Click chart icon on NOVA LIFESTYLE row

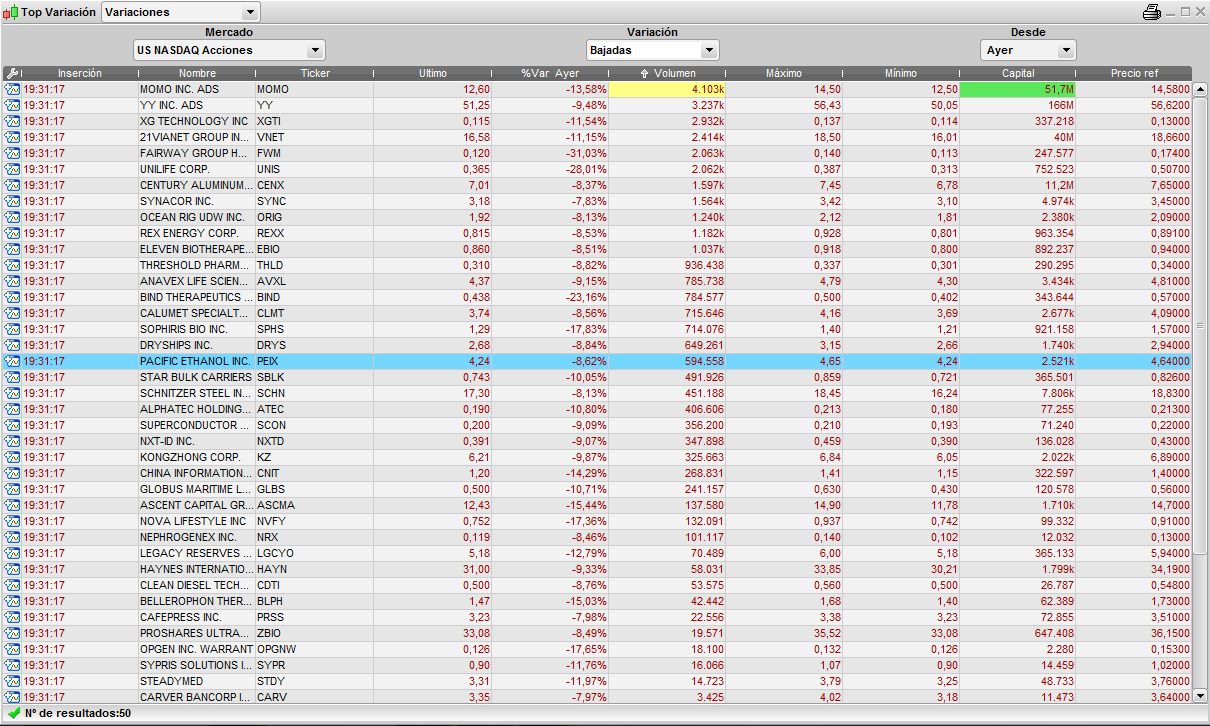click(x=12, y=521)
